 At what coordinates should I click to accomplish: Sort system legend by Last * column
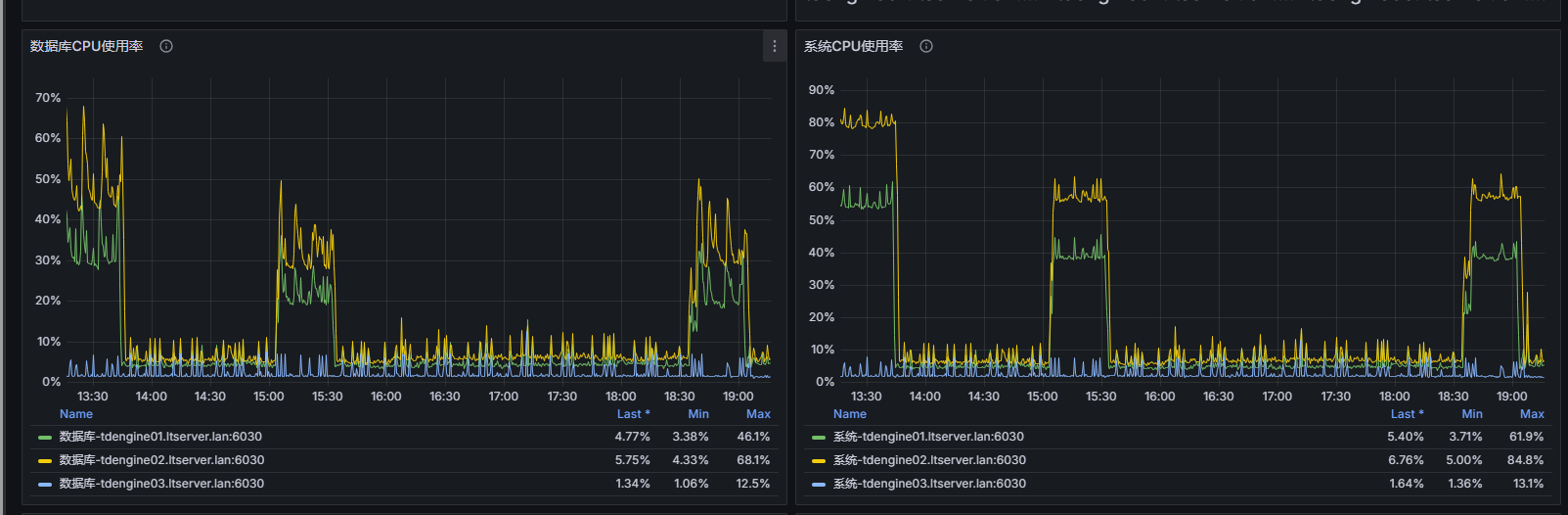pos(1407,414)
